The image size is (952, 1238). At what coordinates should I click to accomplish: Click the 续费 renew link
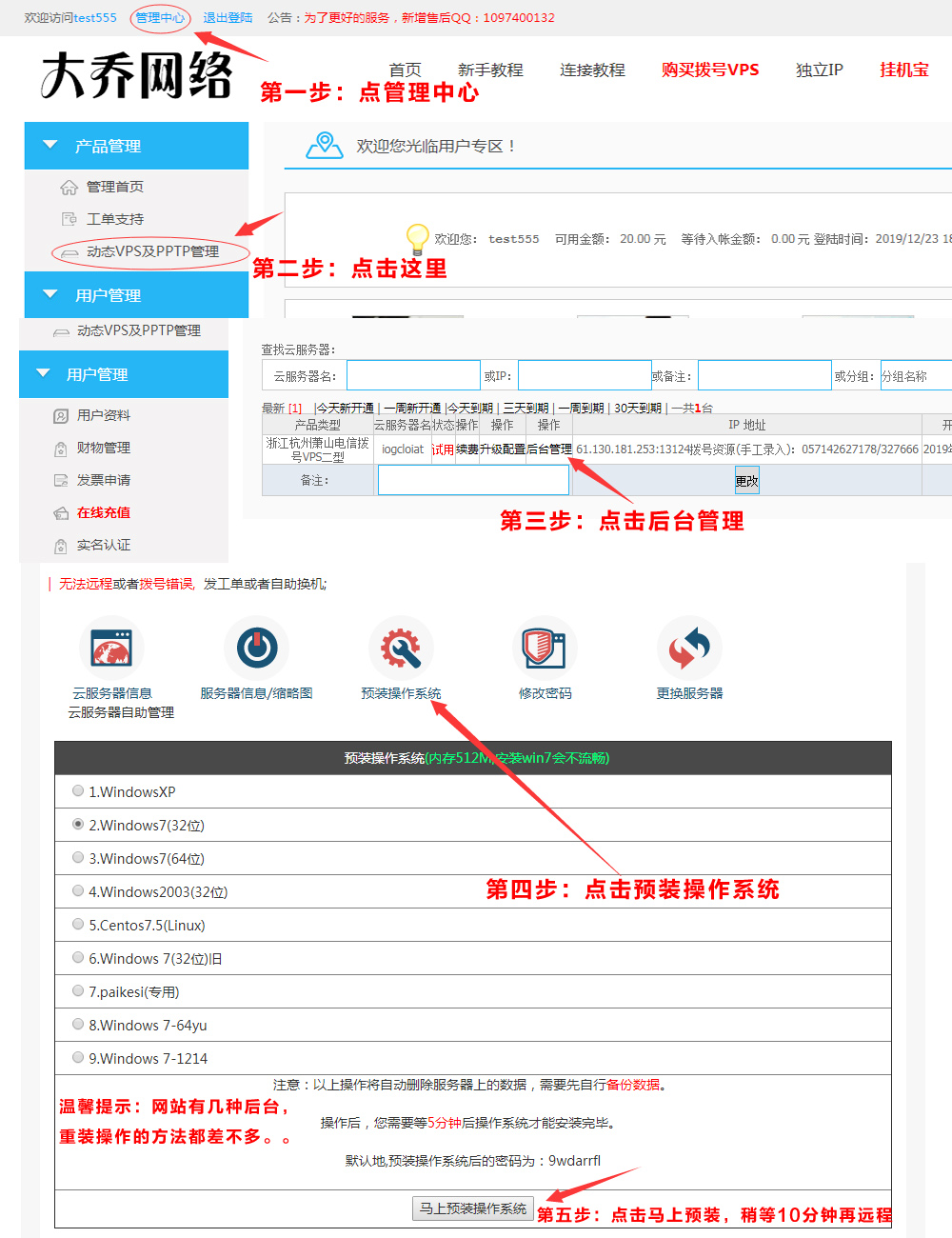[x=467, y=449]
